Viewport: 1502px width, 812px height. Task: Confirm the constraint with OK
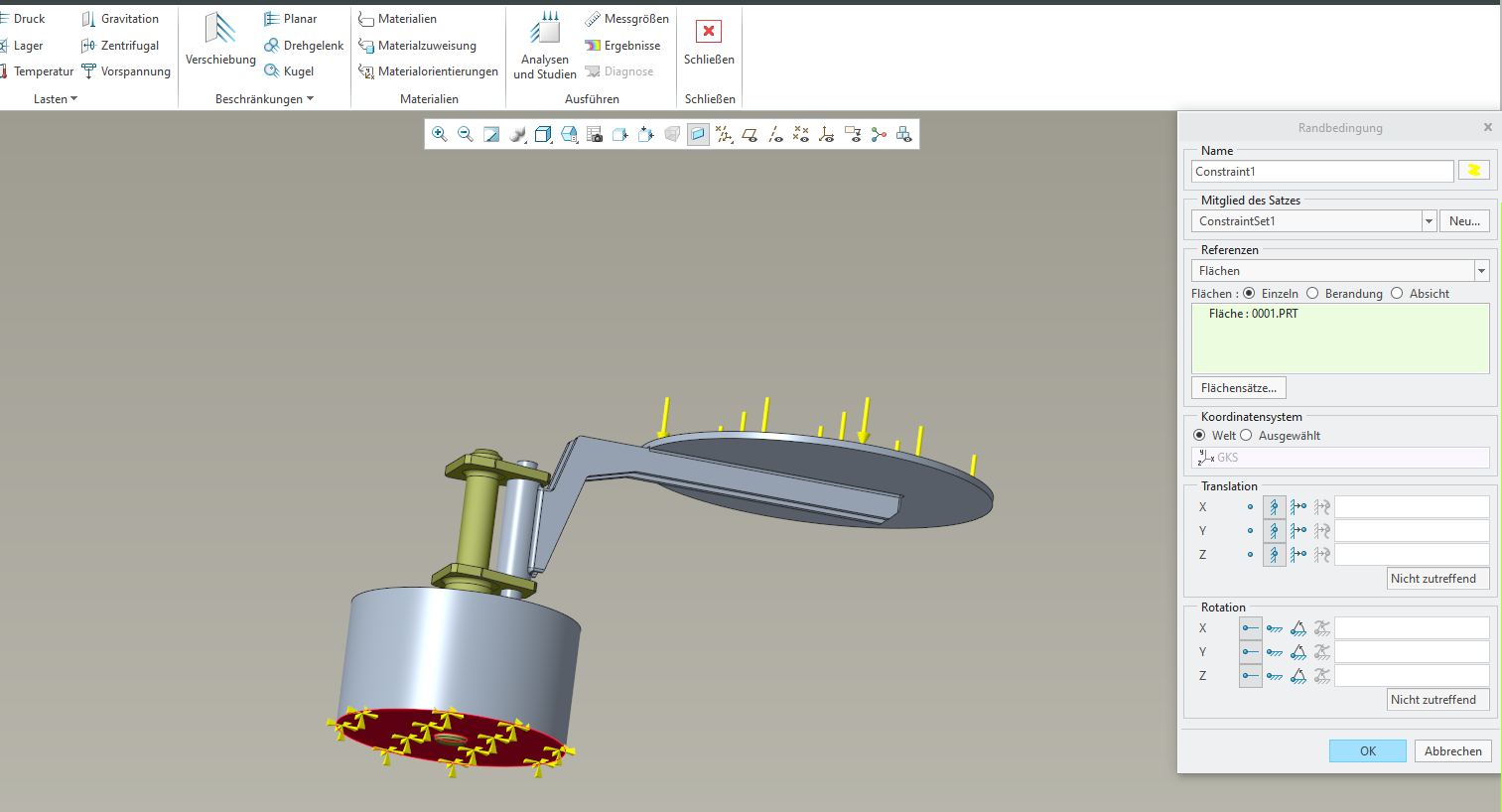1367,750
